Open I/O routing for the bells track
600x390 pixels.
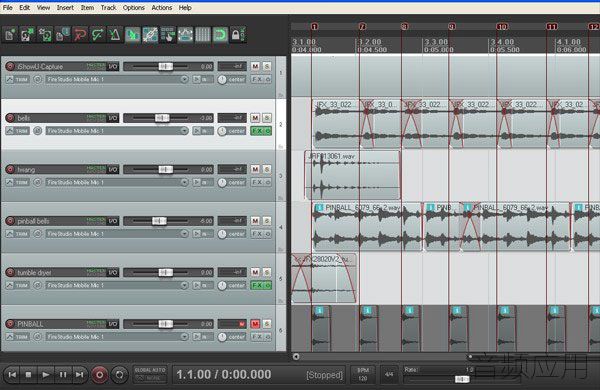click(x=113, y=118)
